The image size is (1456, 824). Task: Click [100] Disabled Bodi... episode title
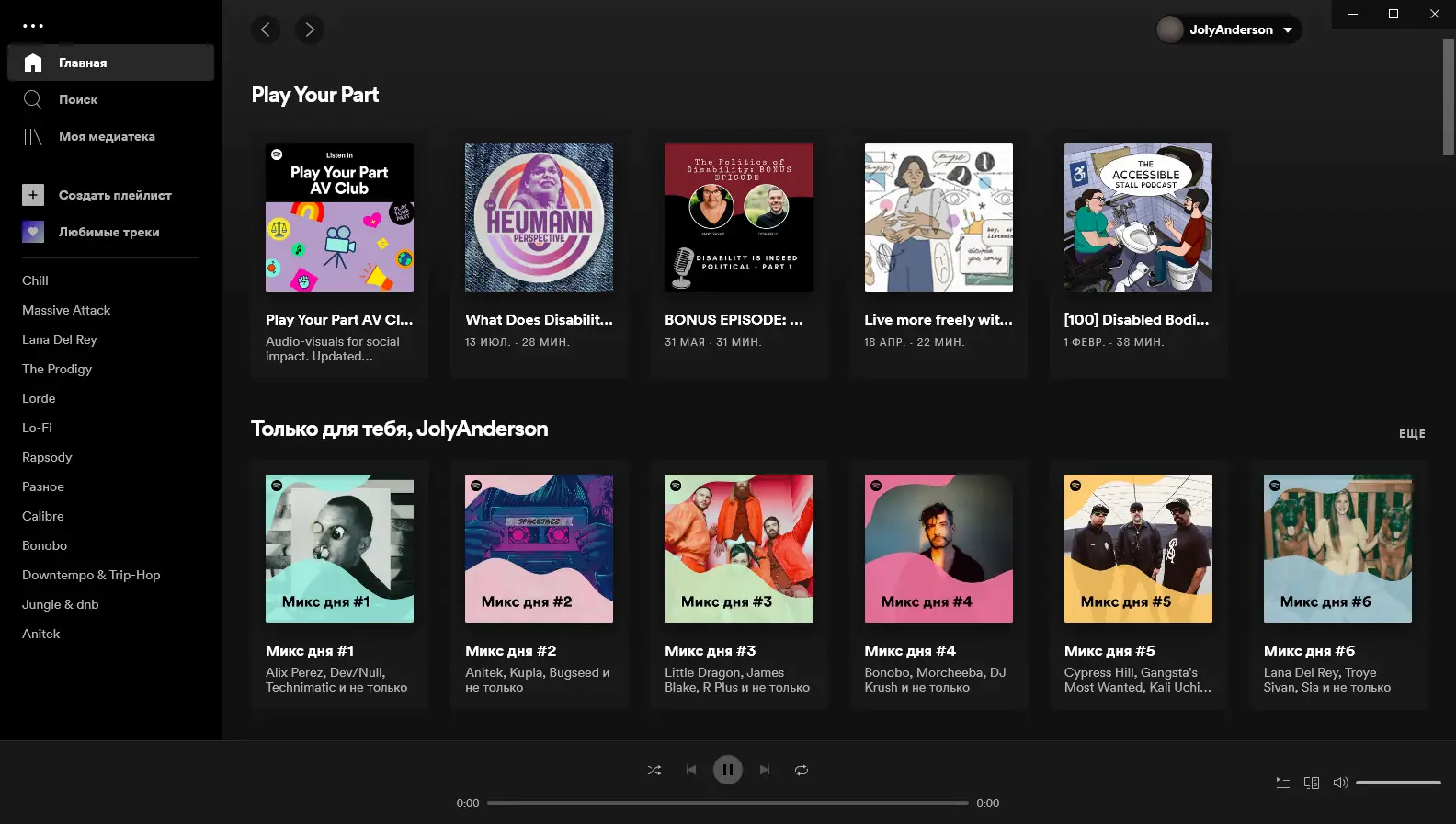point(1136,320)
